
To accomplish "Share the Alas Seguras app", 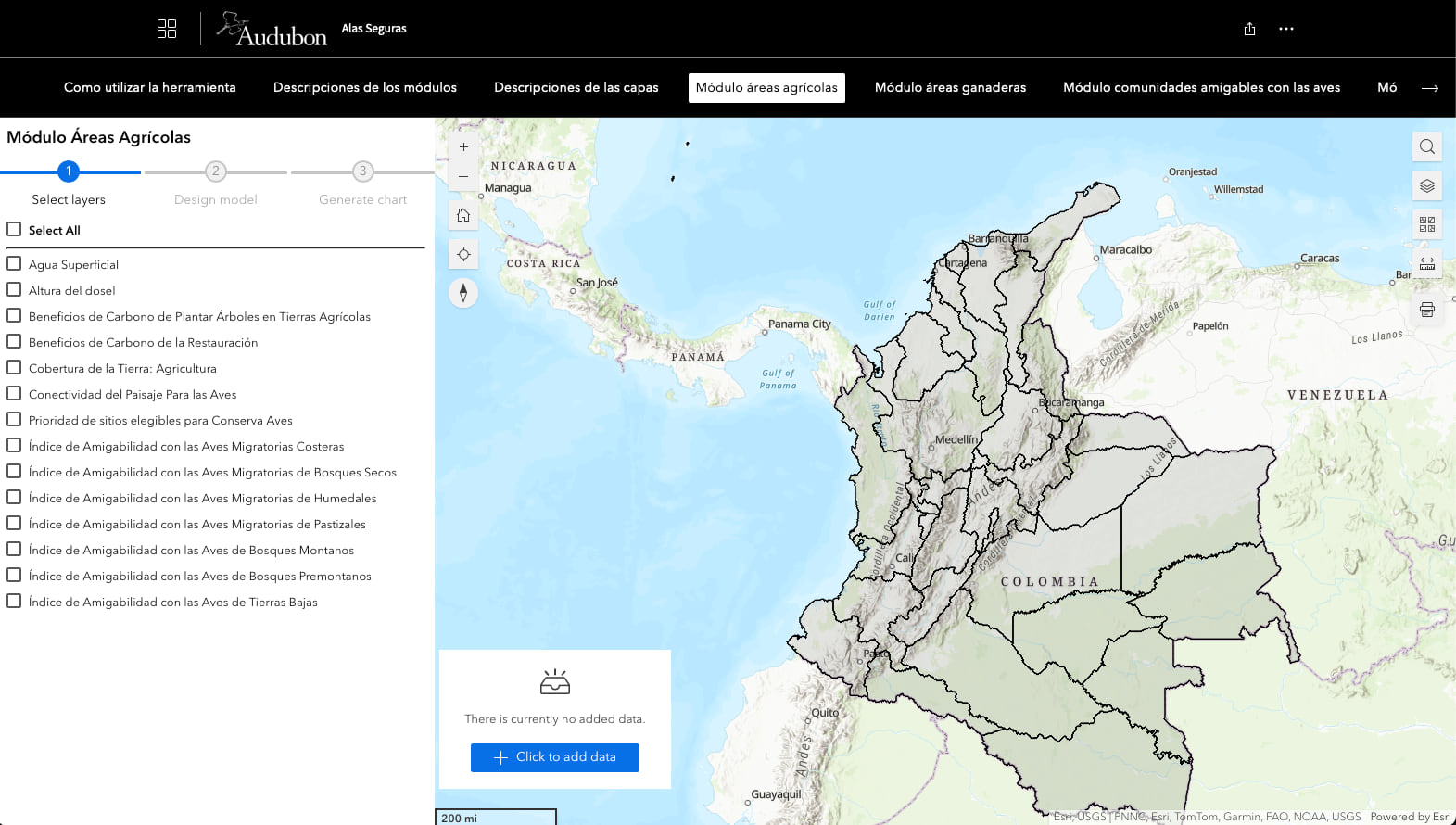I will point(1249,29).
